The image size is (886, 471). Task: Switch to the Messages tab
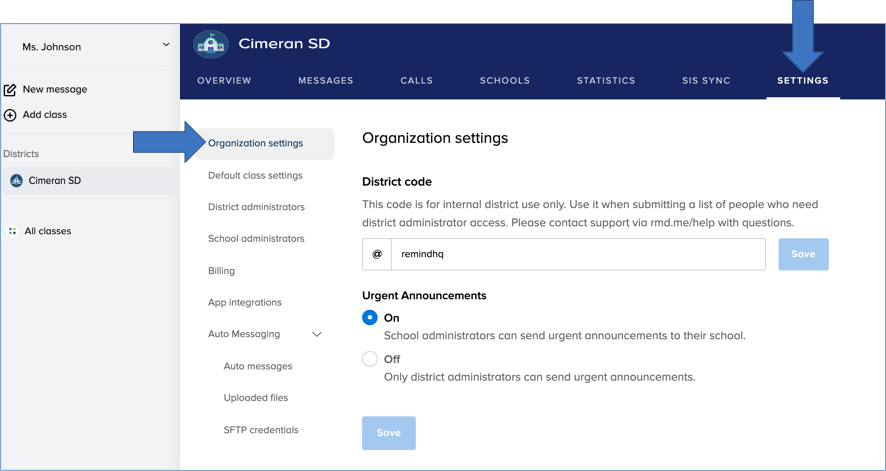pos(325,80)
